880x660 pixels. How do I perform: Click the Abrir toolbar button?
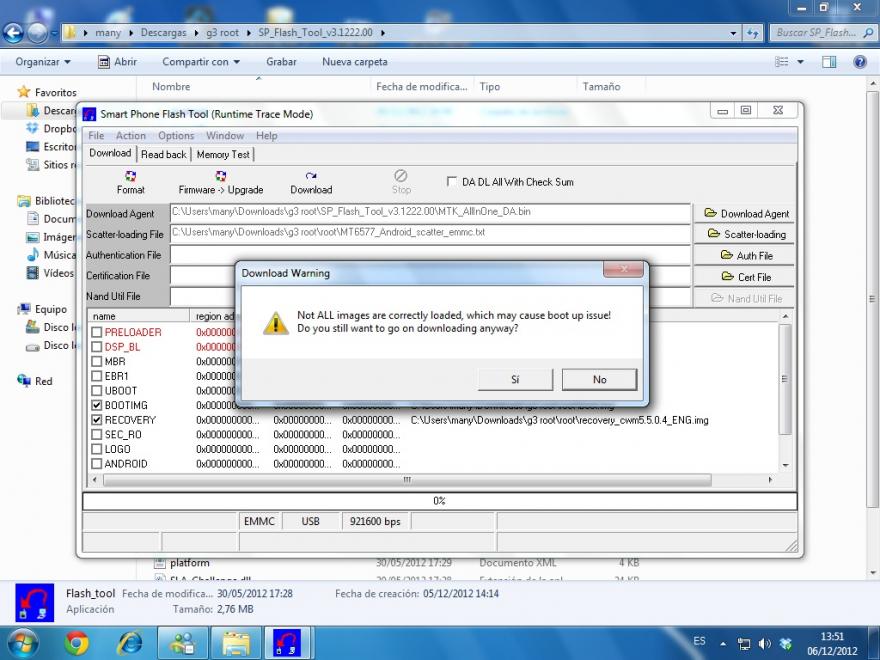pyautogui.click(x=117, y=62)
